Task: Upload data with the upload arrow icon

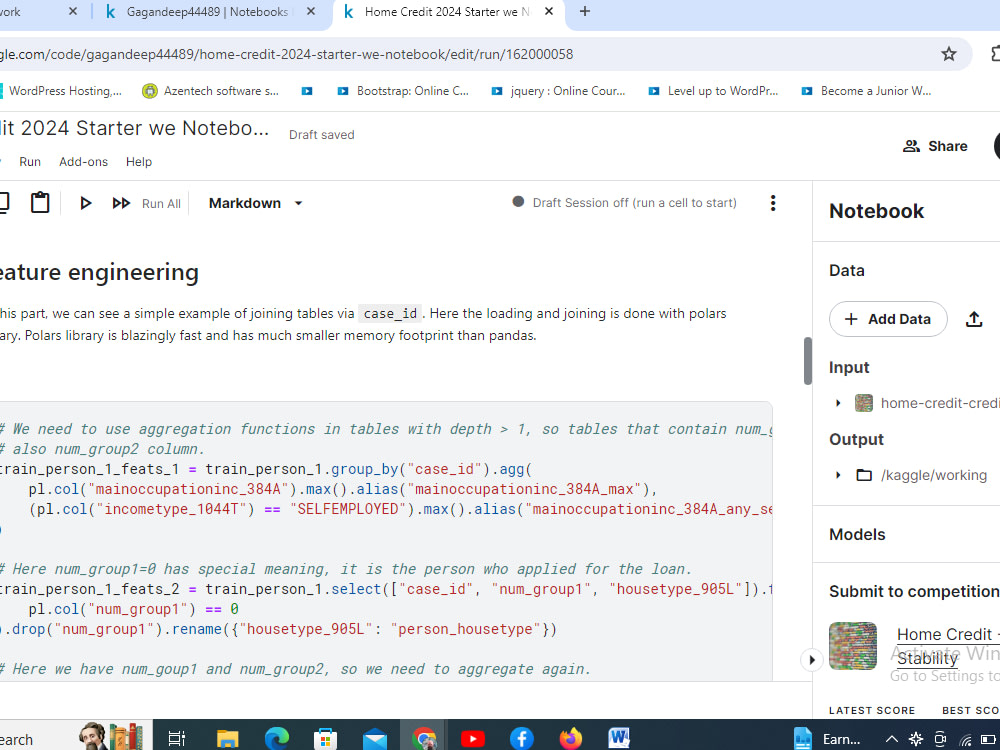Action: pos(973,319)
